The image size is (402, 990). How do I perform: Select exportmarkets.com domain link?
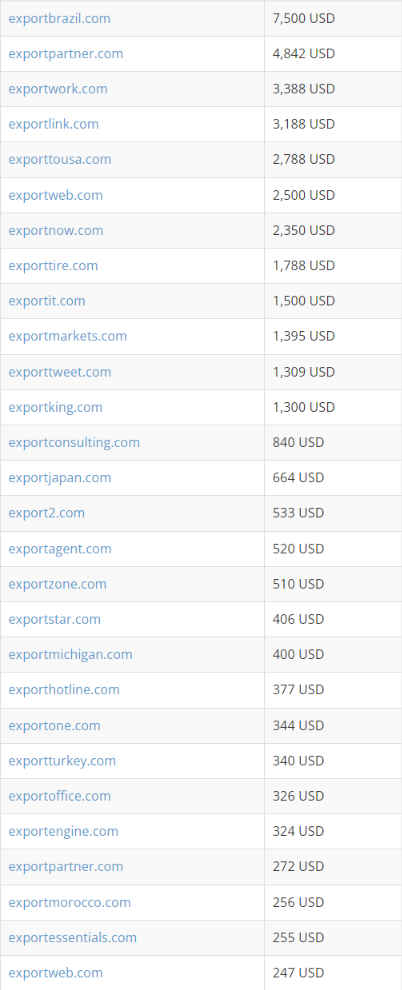68,336
